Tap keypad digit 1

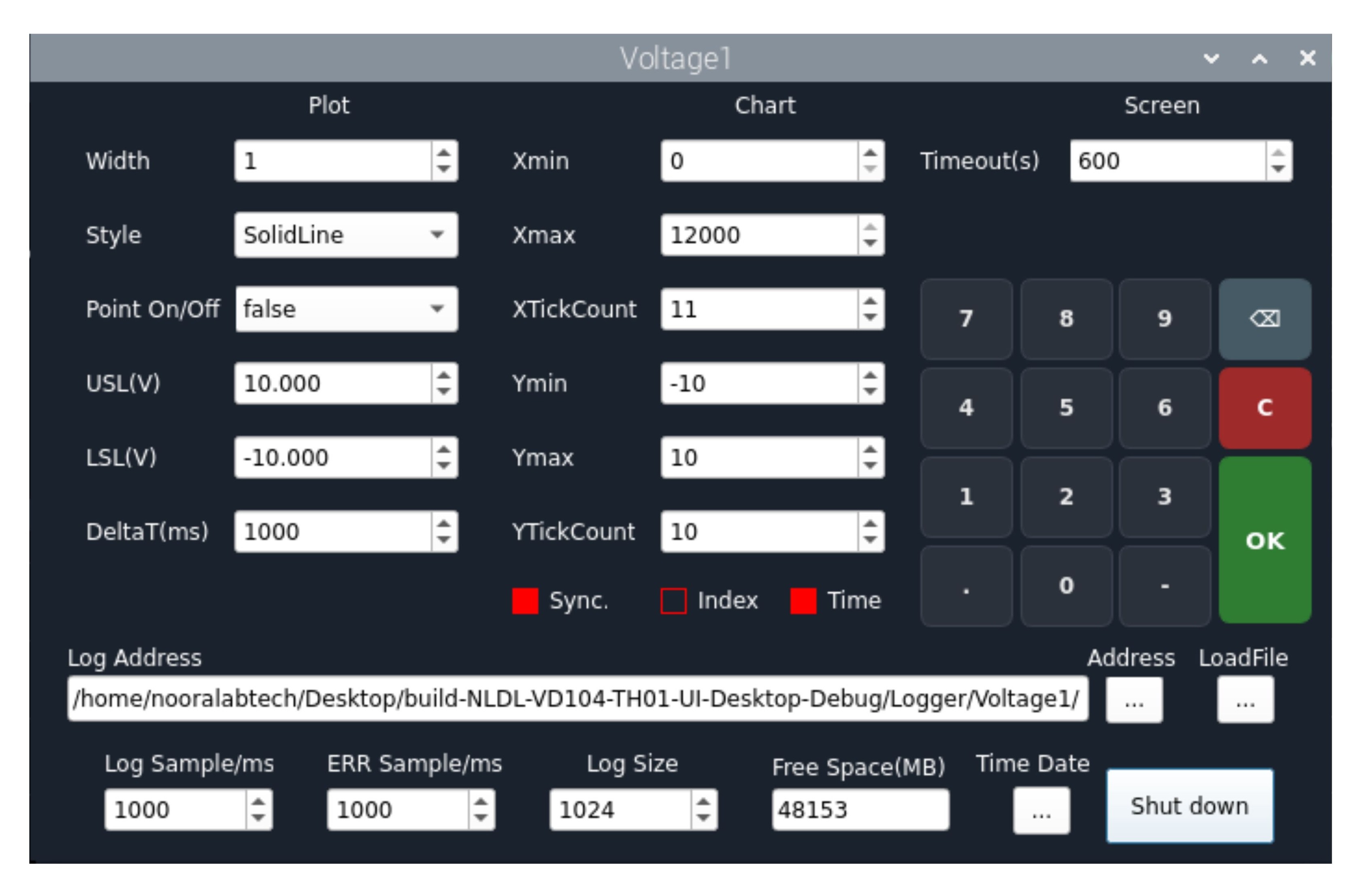tap(967, 497)
